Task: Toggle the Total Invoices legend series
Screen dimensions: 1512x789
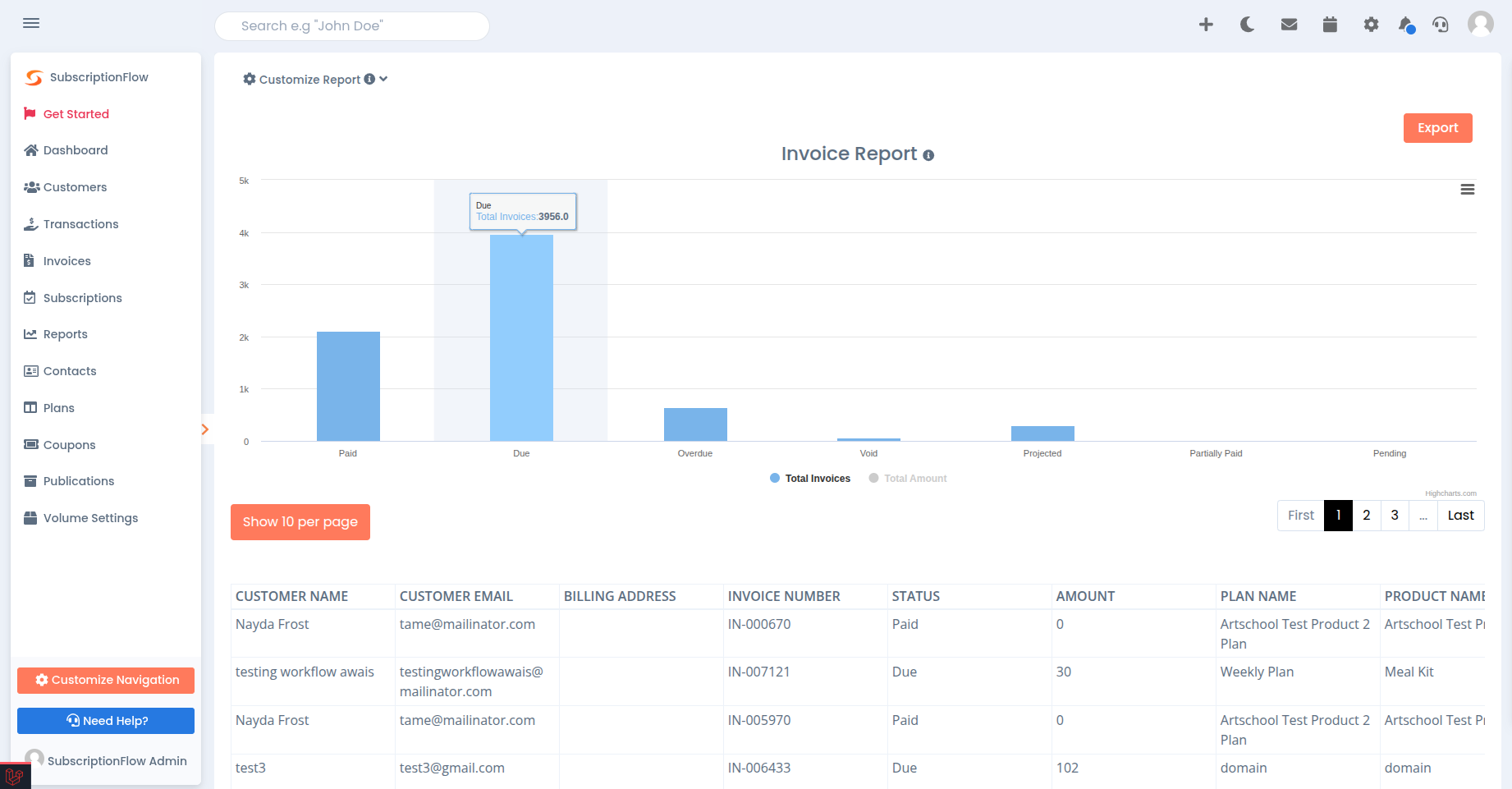Action: pyautogui.click(x=809, y=478)
